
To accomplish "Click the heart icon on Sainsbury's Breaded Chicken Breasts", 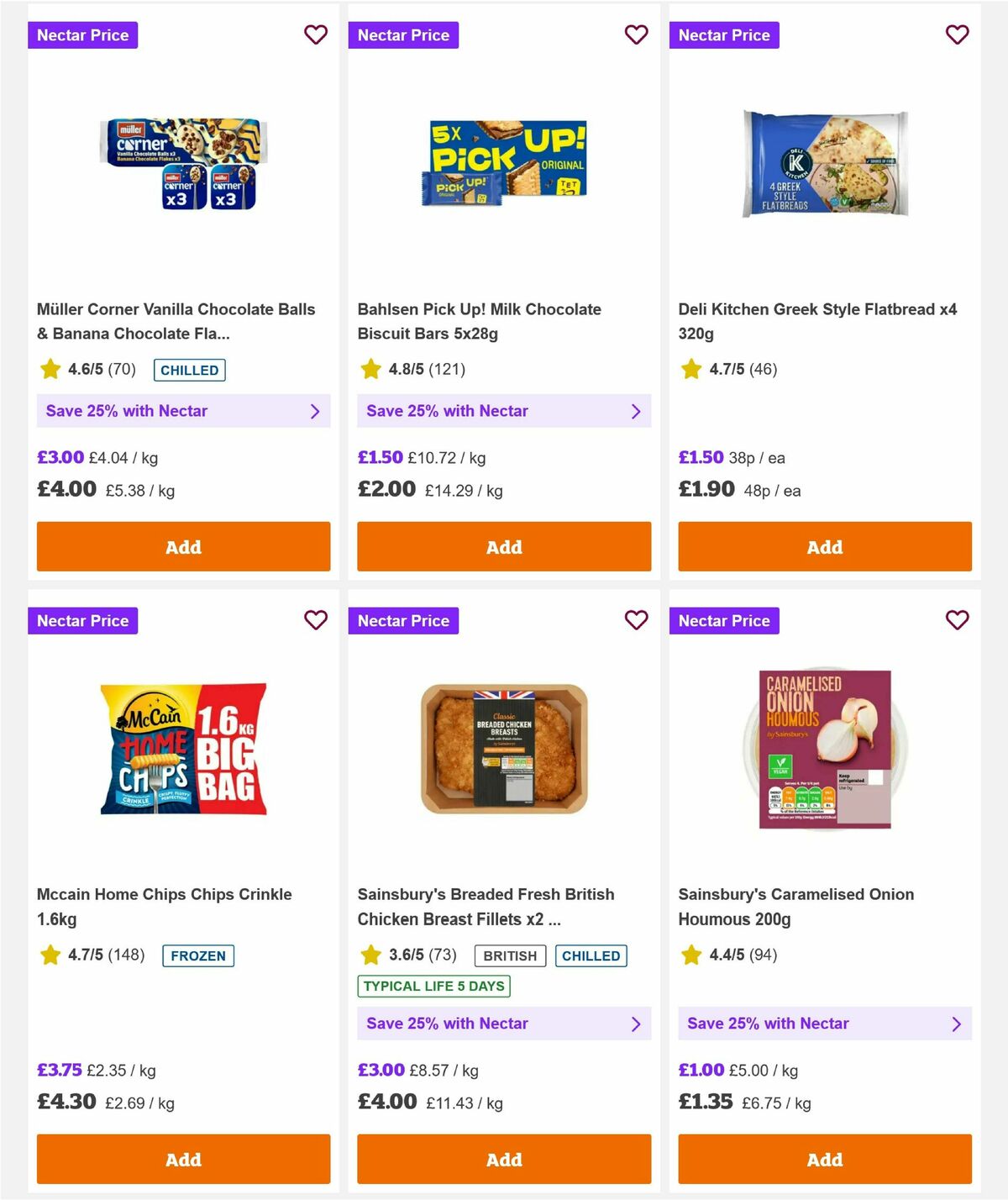I will coord(637,620).
